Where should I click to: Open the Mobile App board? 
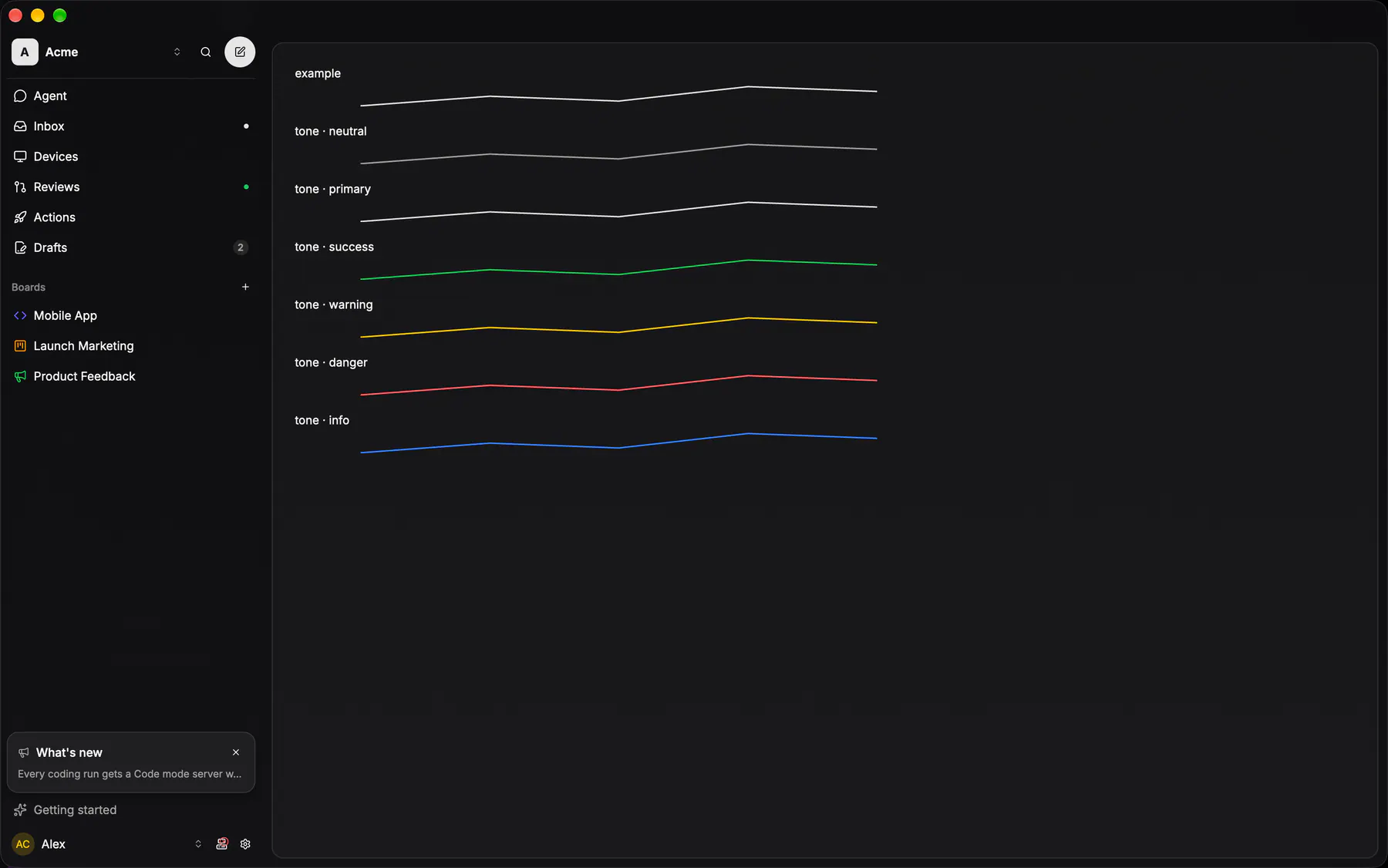click(131, 315)
